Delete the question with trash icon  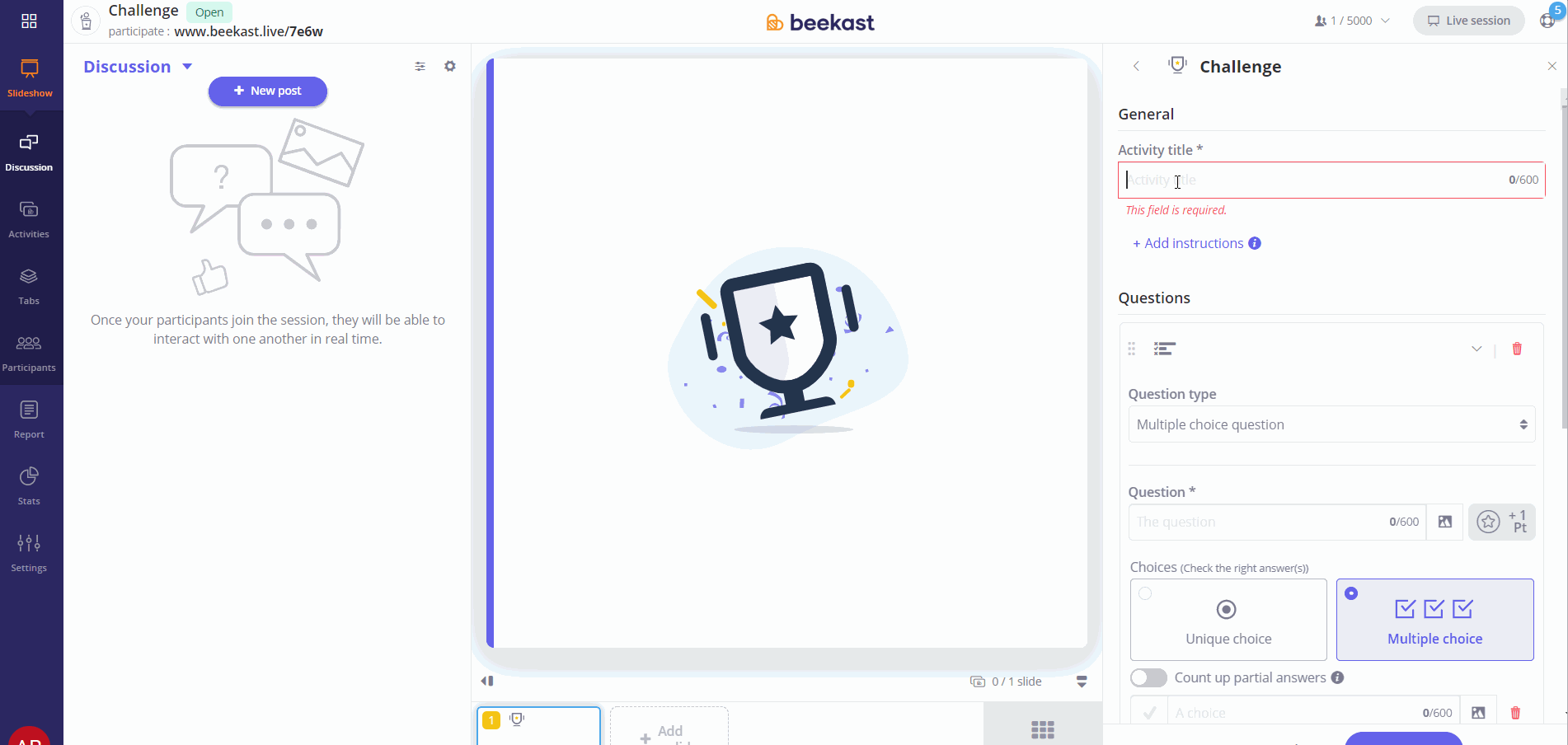click(1517, 349)
